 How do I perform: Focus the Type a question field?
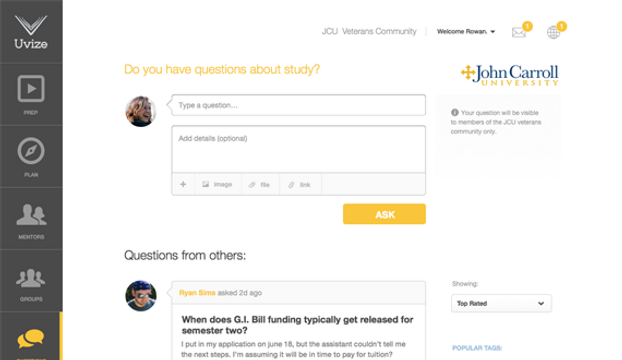[x=299, y=105]
